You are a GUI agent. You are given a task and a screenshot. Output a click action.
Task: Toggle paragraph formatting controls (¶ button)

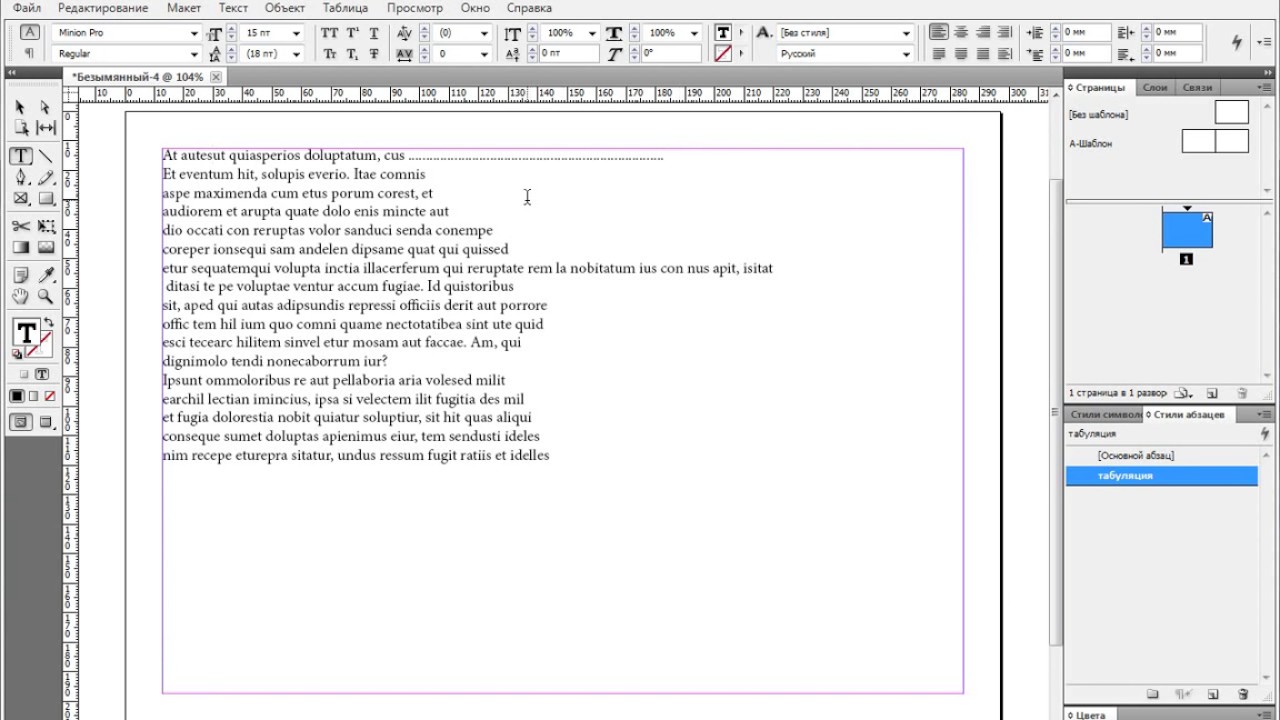click(29, 53)
